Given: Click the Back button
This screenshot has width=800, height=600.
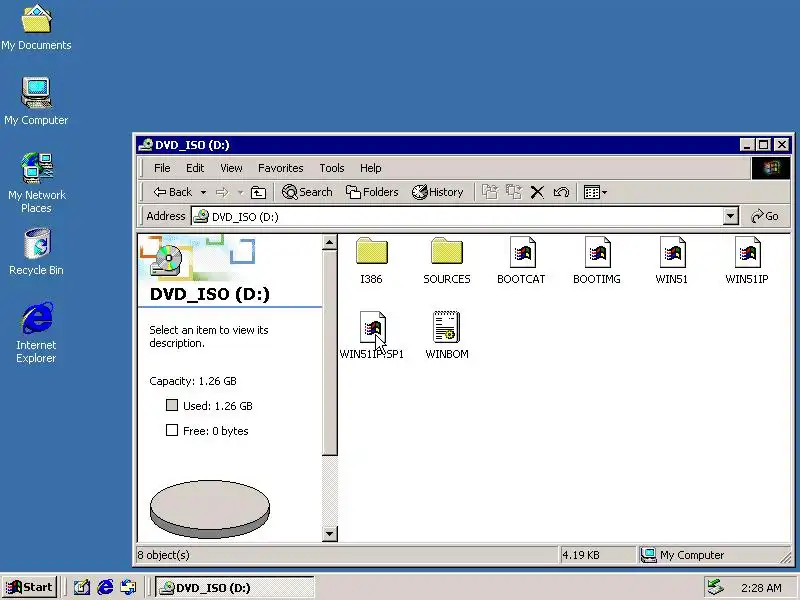Looking at the screenshot, I should click(173, 192).
